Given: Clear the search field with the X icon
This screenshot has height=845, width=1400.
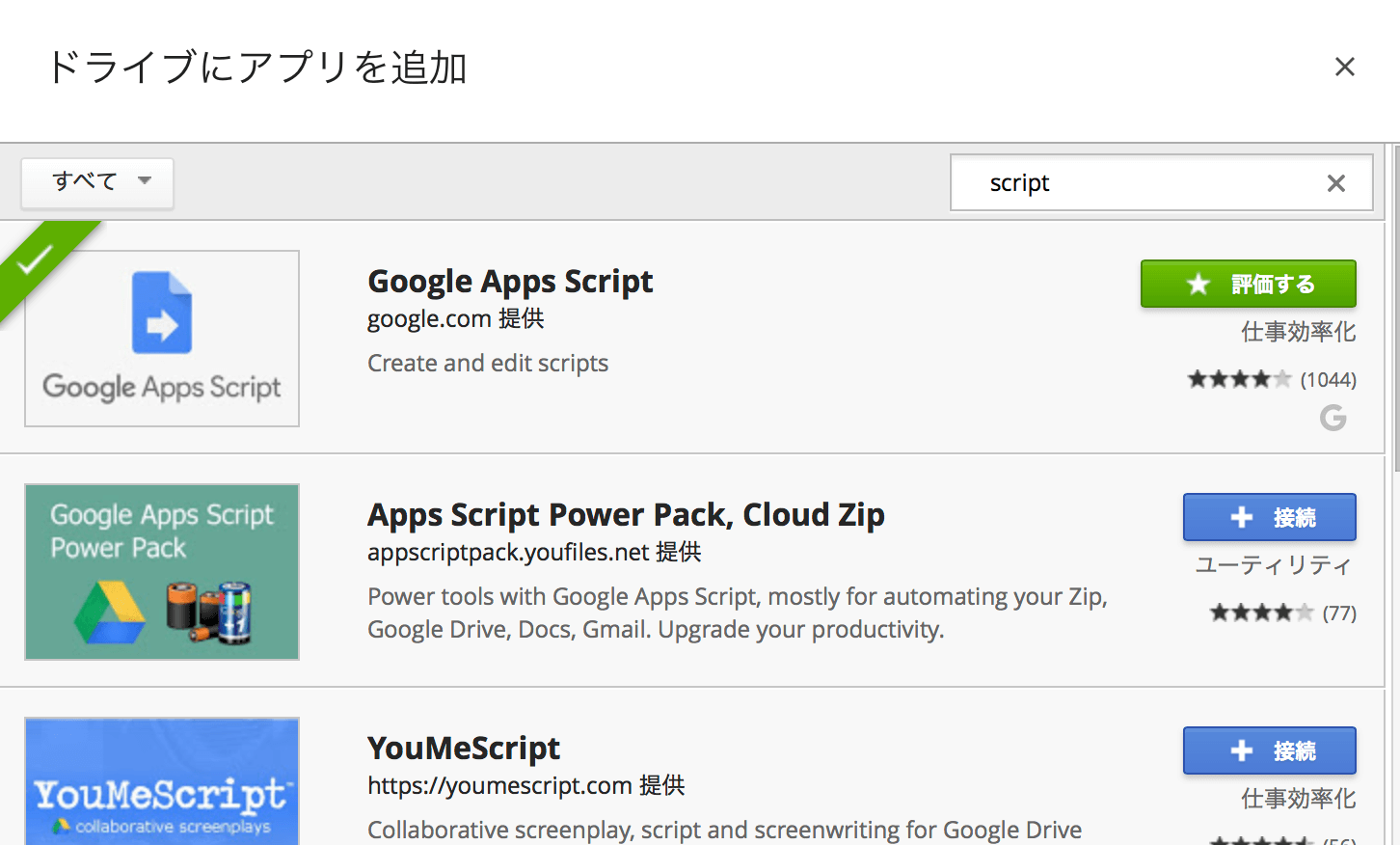Looking at the screenshot, I should (x=1335, y=183).
